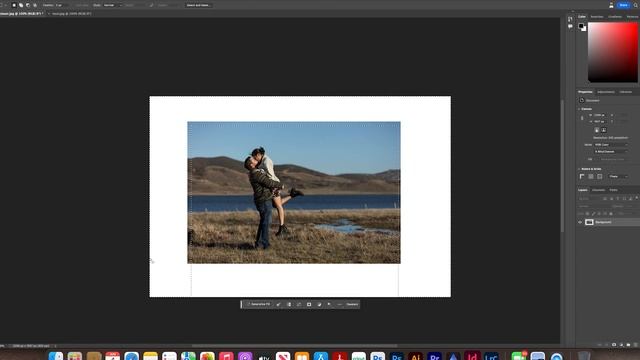The image size is (640, 360).
Task: Switch to the Properties tab
Action: (x=585, y=92)
